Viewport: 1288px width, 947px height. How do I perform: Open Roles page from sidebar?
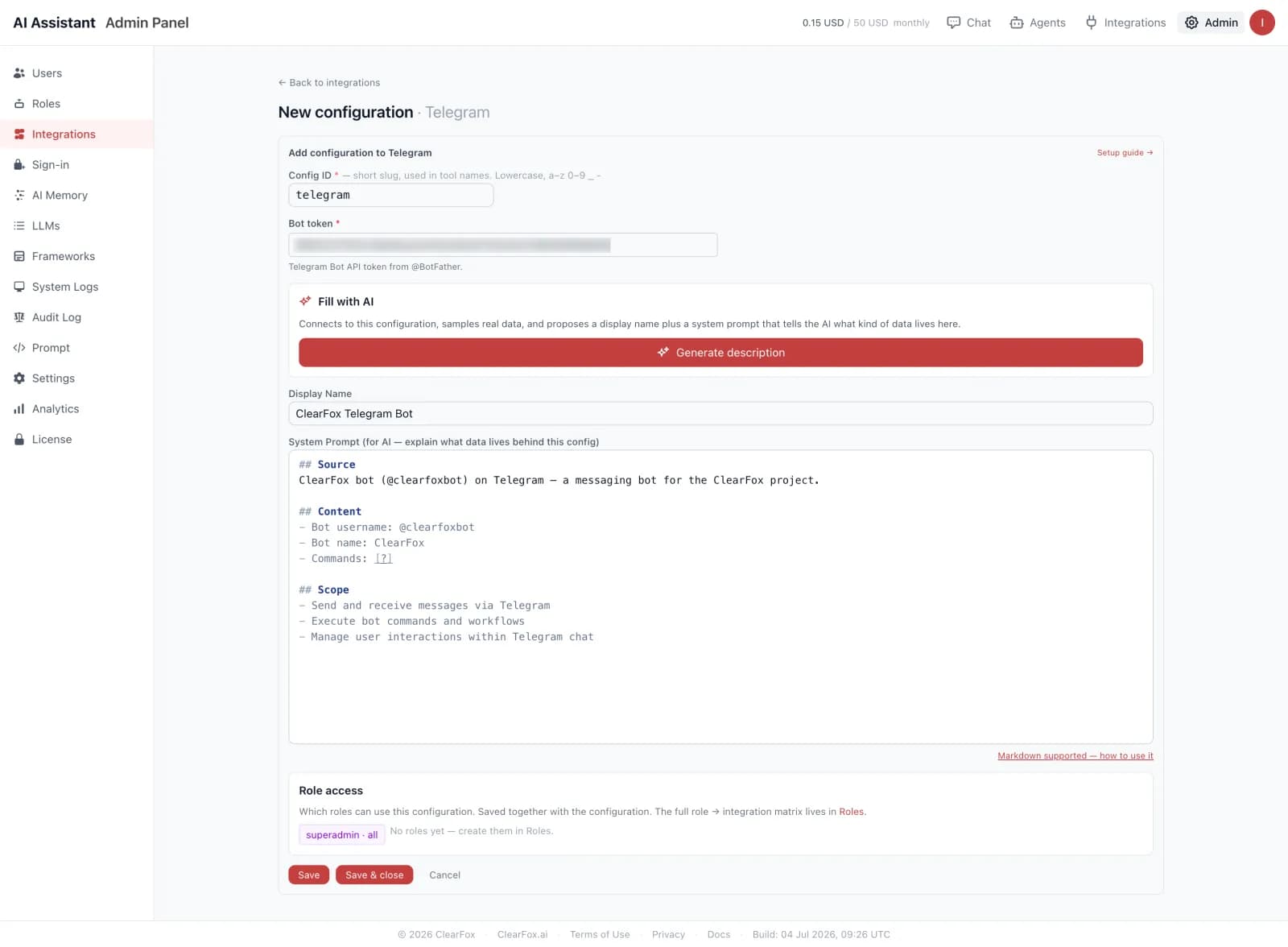76,104
